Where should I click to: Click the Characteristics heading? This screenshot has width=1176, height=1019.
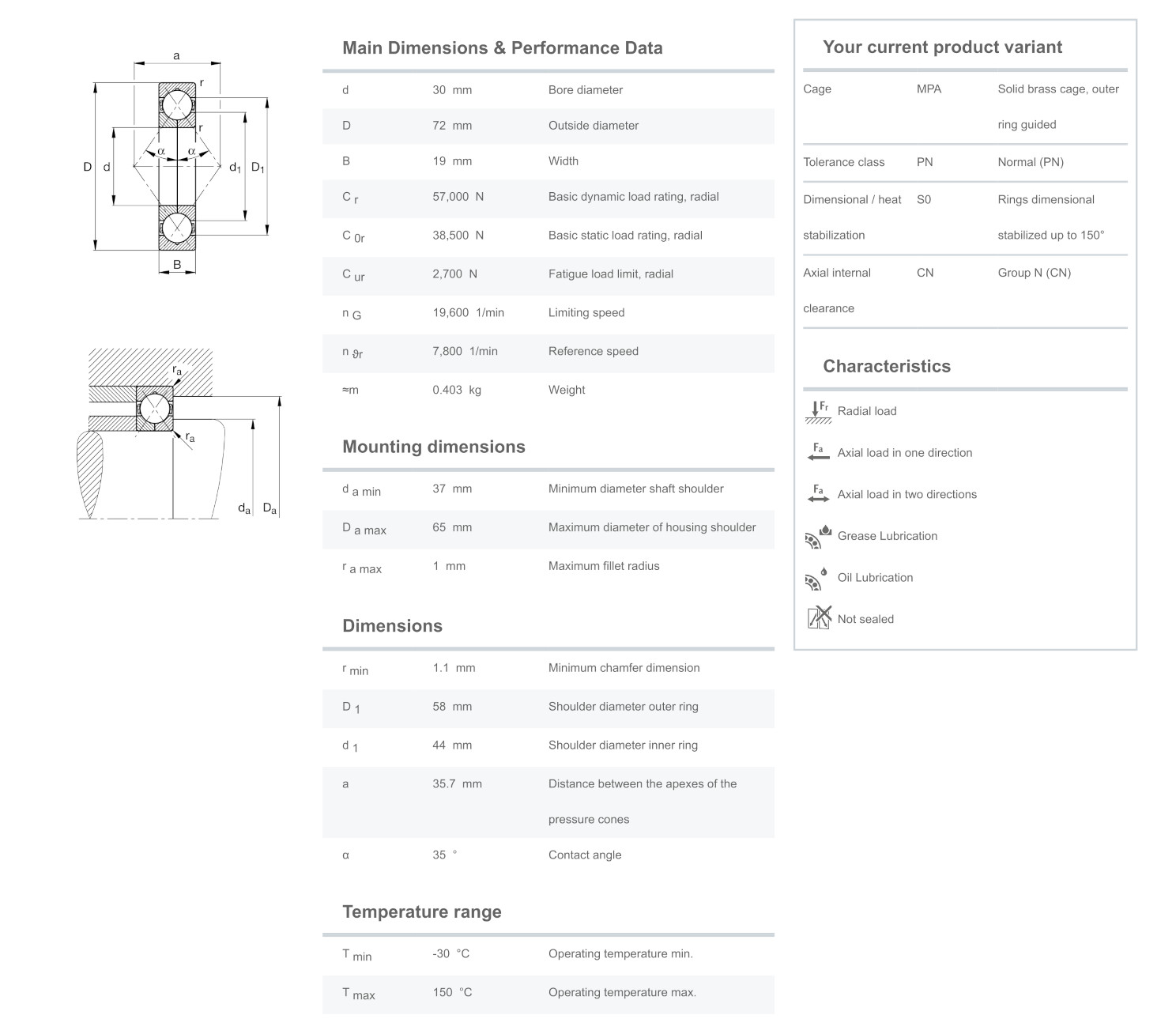(x=886, y=366)
